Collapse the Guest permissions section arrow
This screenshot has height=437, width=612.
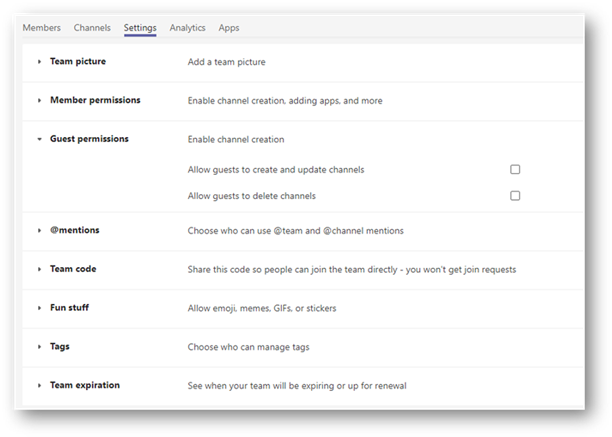point(39,139)
